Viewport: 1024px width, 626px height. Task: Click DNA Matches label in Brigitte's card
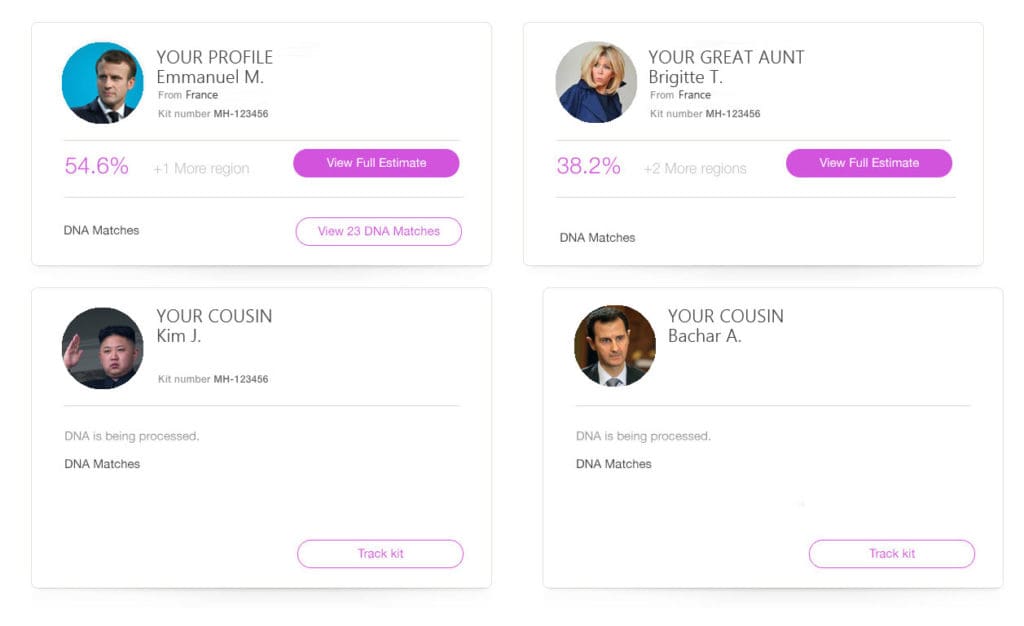[597, 238]
